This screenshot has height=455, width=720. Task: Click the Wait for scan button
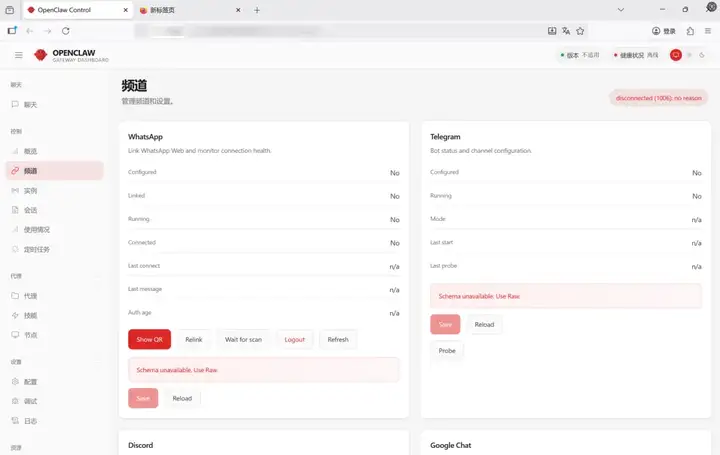[x=243, y=339]
